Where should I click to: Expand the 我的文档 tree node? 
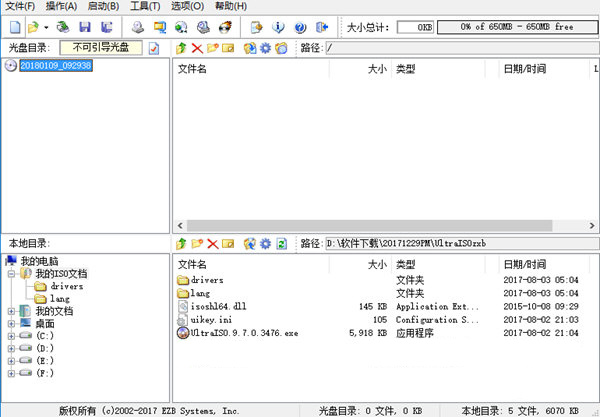[11, 311]
